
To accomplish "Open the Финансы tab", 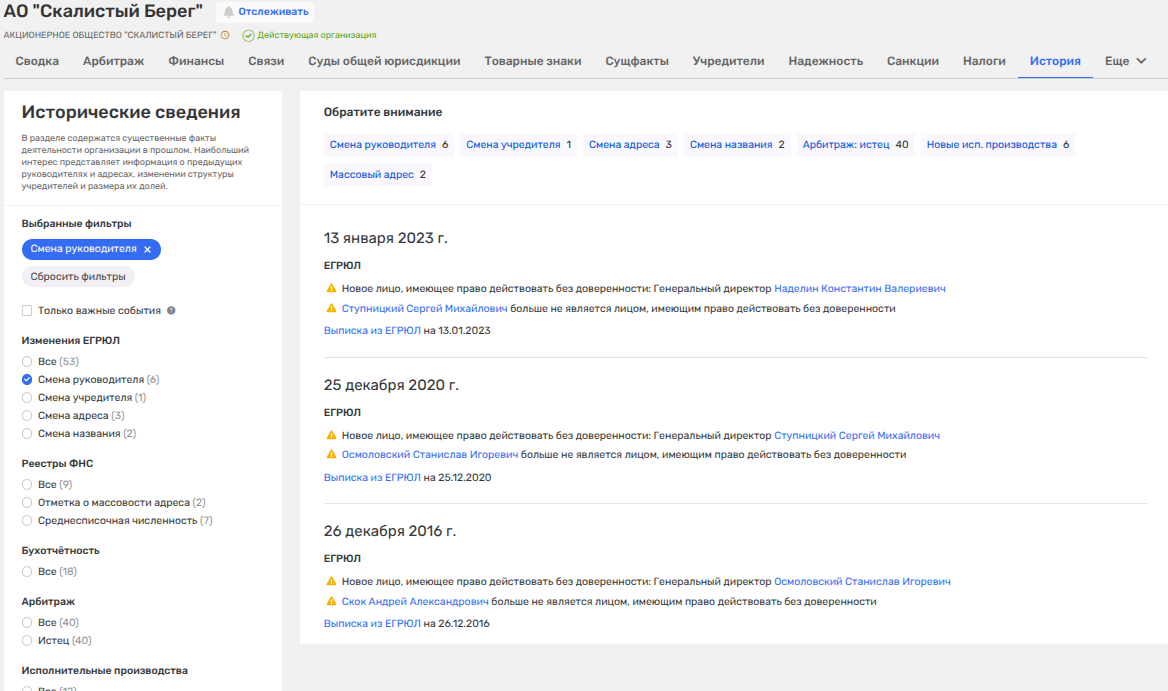I will coord(196,61).
